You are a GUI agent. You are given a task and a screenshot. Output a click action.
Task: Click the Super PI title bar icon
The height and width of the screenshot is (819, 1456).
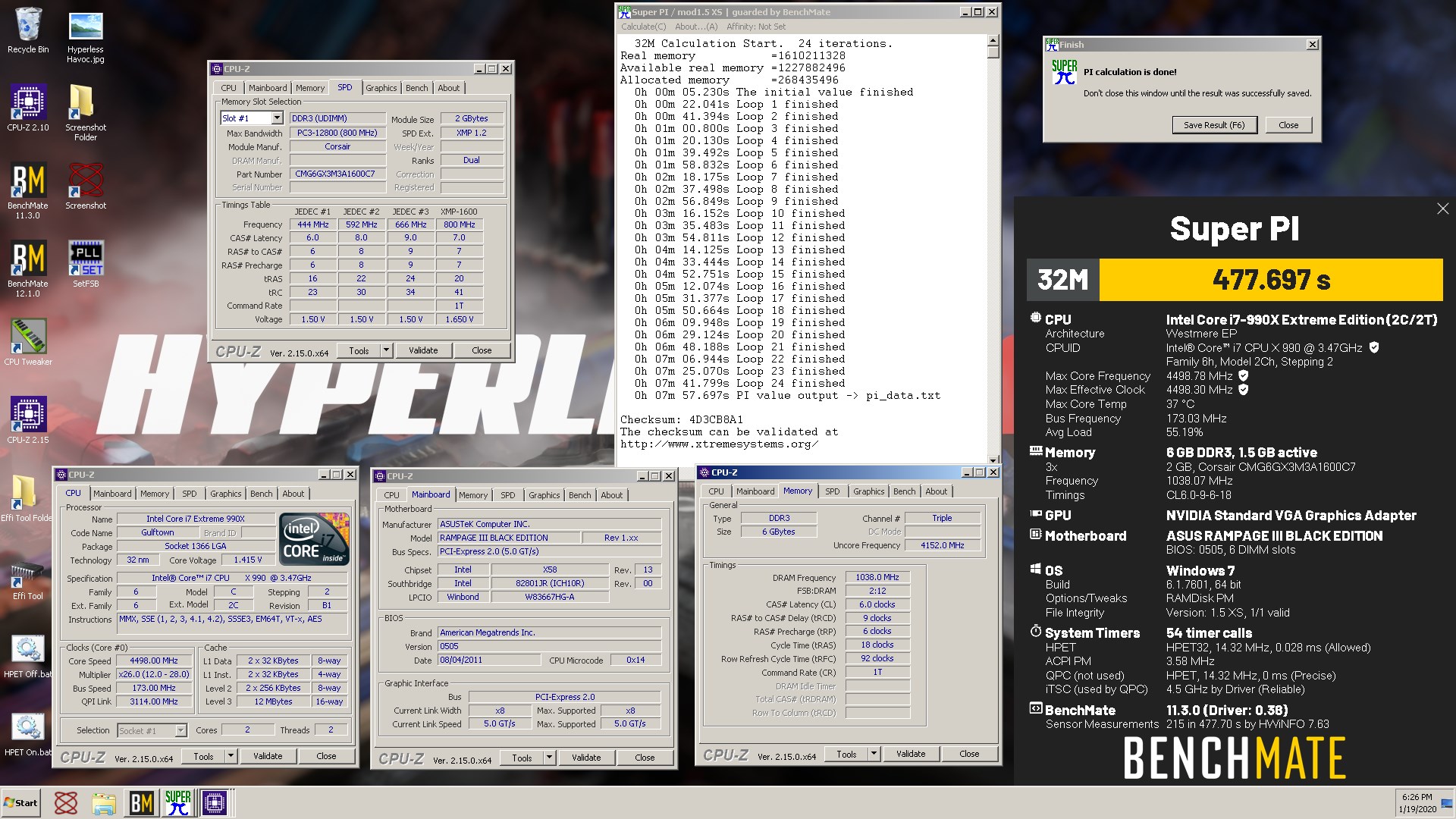[x=624, y=12]
